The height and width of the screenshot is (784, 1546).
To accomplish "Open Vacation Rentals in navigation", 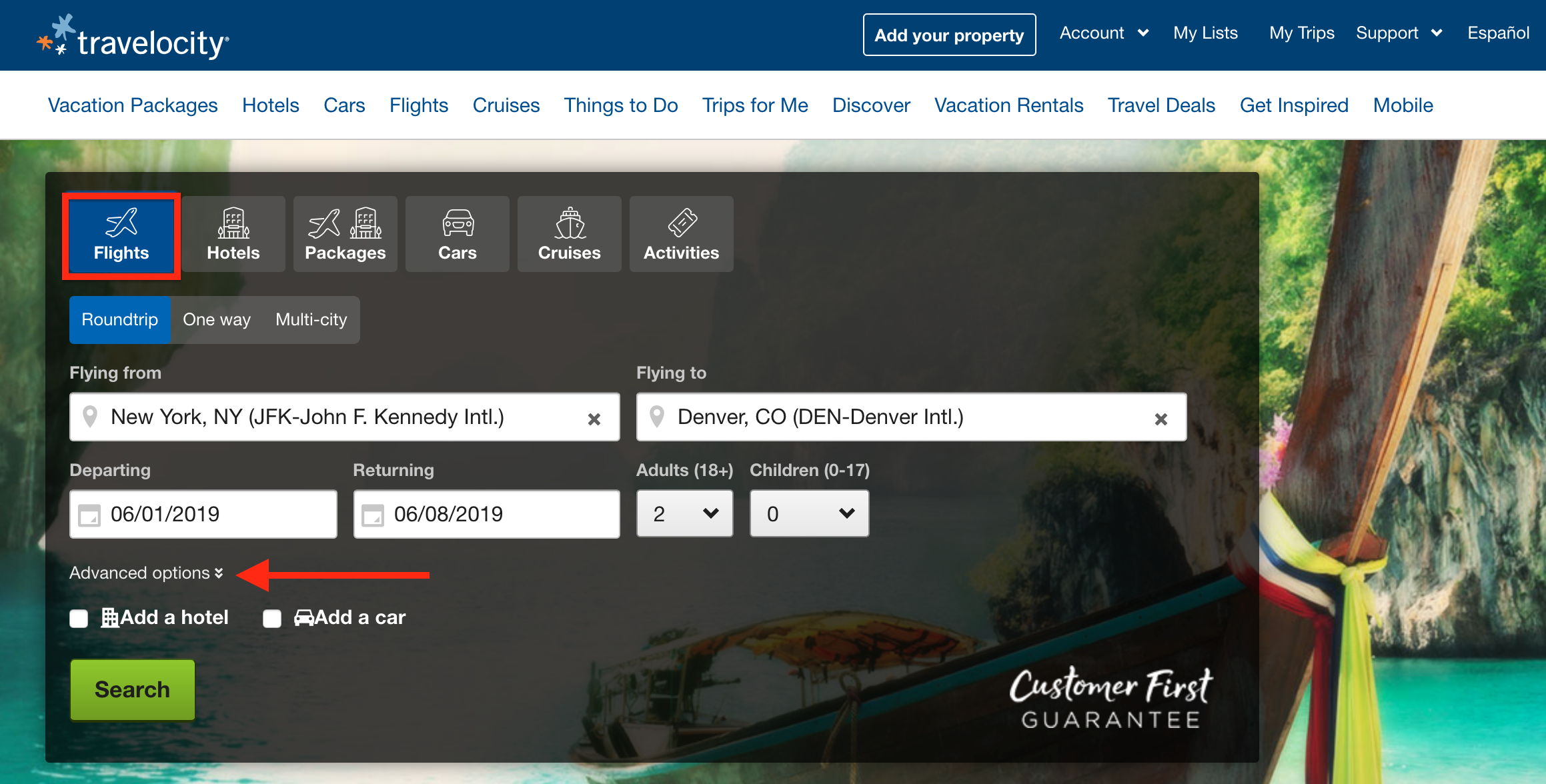I will point(1009,105).
